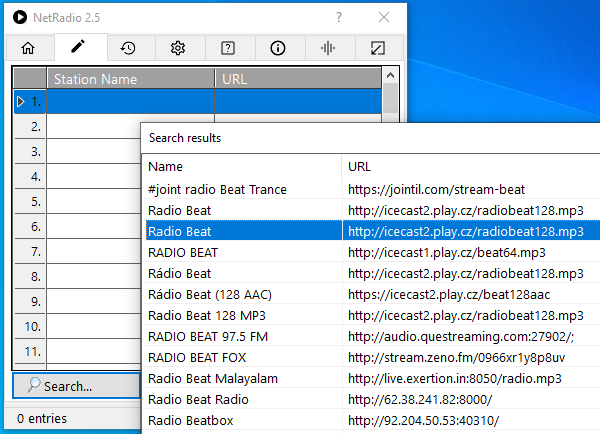Select Radio Beat 128 MP3 result
Screen dimensions: 600x434
point(207,316)
